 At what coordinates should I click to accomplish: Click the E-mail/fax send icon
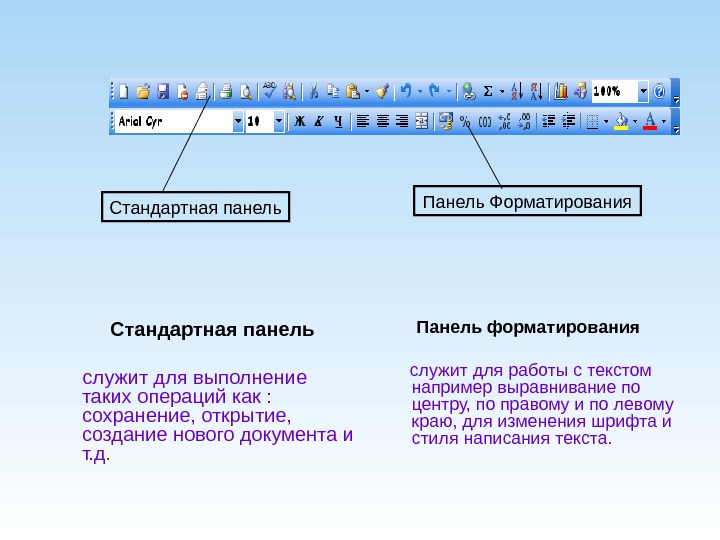tap(202, 91)
